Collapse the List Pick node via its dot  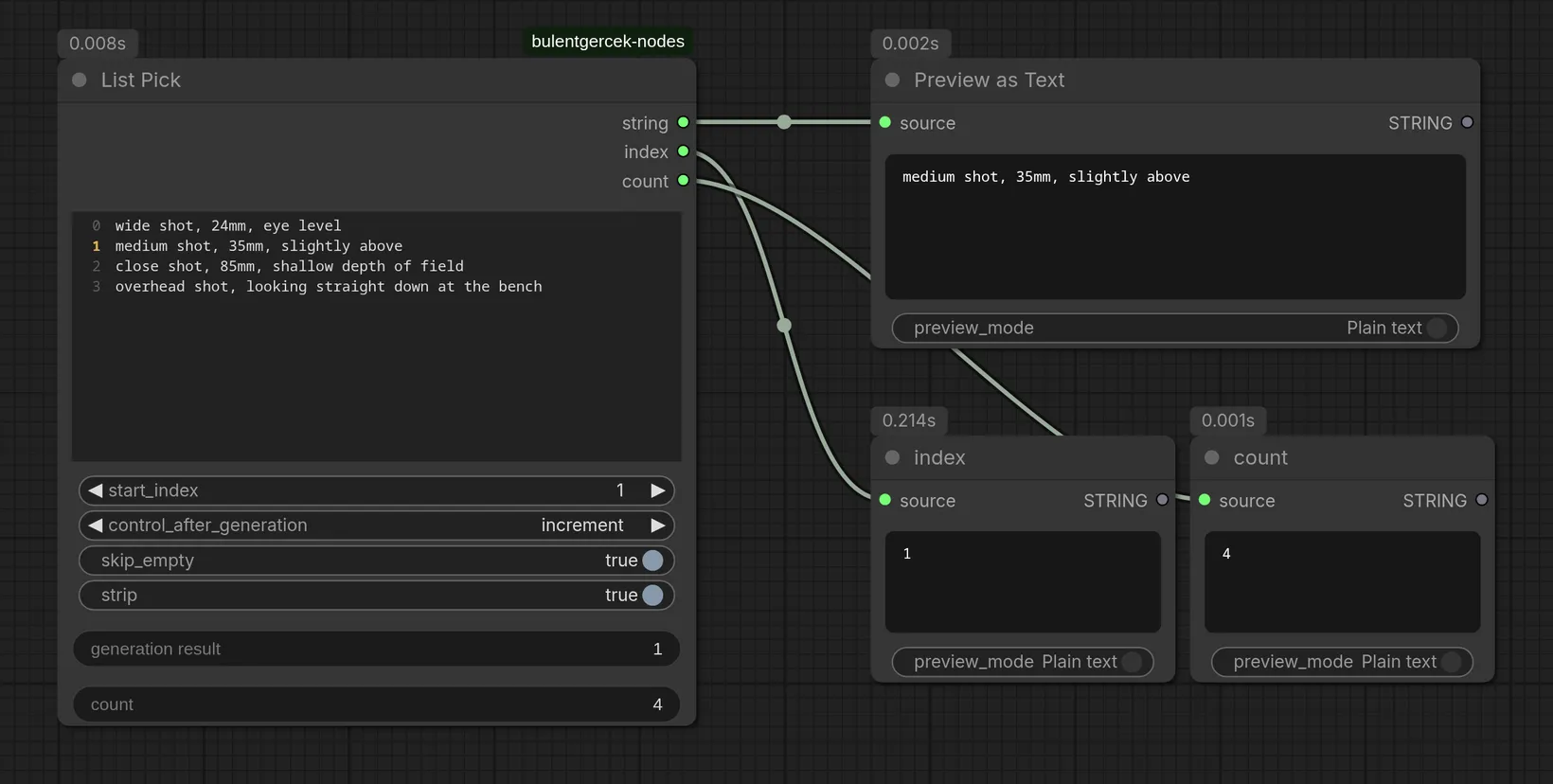pos(80,80)
